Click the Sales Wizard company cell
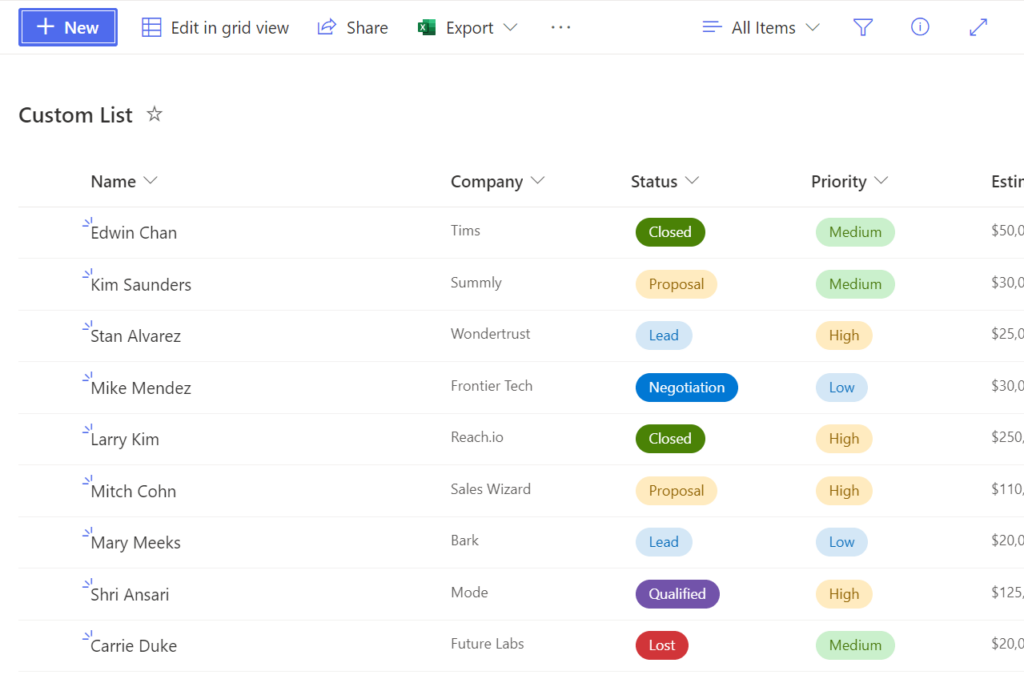The width and height of the screenshot is (1024, 687). pos(490,489)
